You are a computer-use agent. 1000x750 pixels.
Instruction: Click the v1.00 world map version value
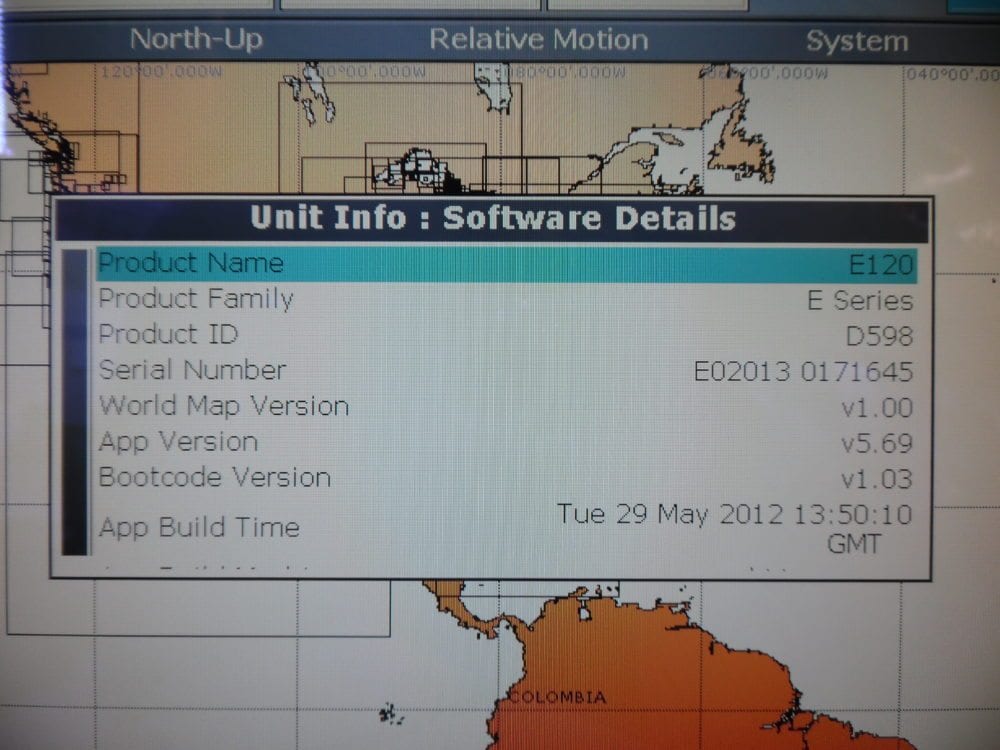coord(877,408)
